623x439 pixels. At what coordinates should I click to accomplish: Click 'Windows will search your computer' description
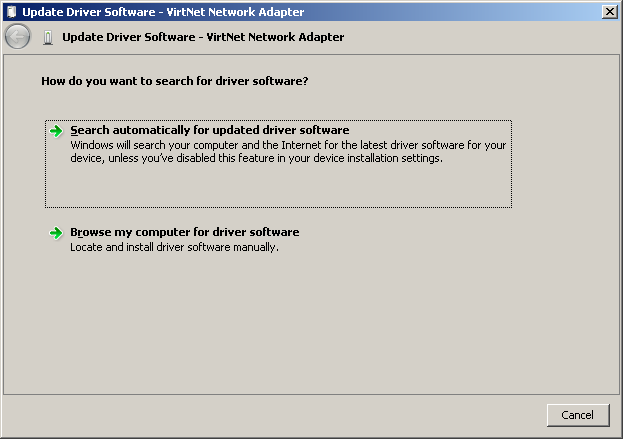[288, 151]
